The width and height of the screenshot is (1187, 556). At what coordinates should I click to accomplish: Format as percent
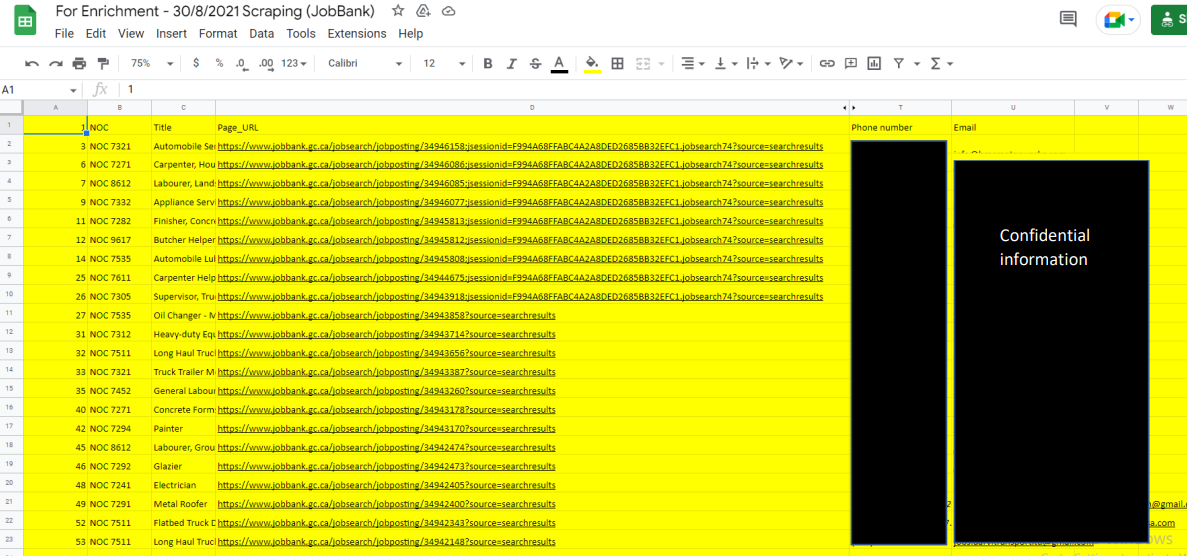220,64
